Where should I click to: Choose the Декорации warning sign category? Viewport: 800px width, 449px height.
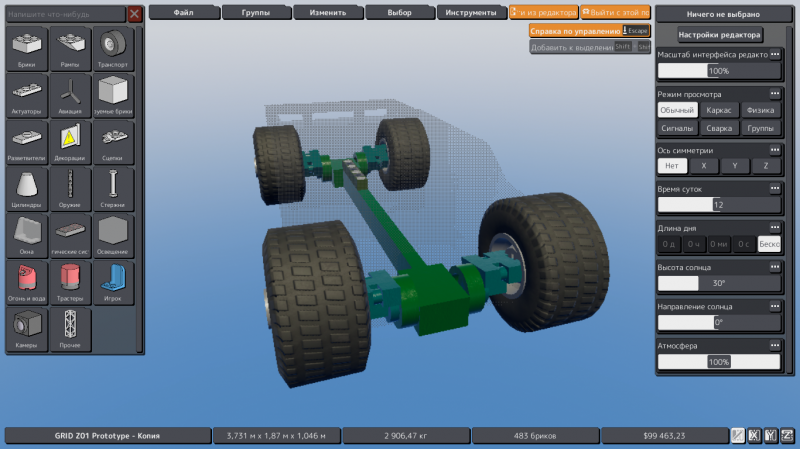click(70, 143)
